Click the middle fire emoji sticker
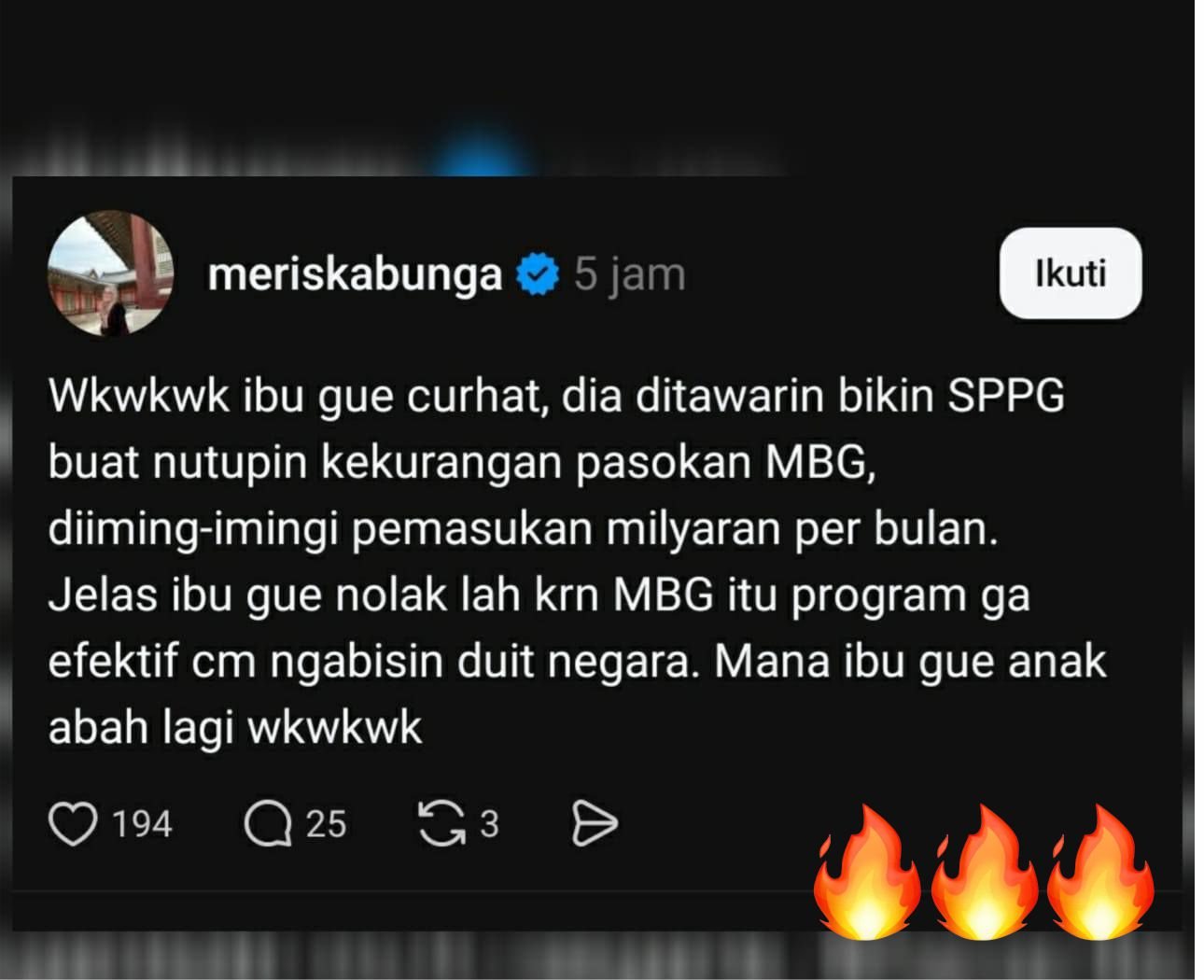Image resolution: width=1204 pixels, height=980 pixels. pos(984,873)
